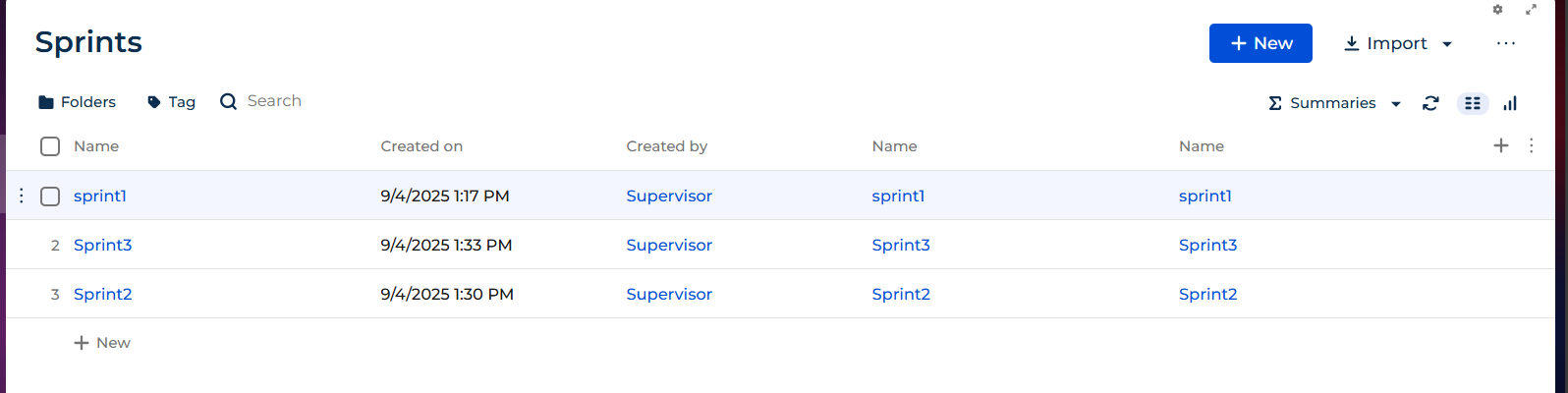This screenshot has height=393, width=1568.
Task: Open sprint1 row three-dot actions menu
Action: [22, 196]
